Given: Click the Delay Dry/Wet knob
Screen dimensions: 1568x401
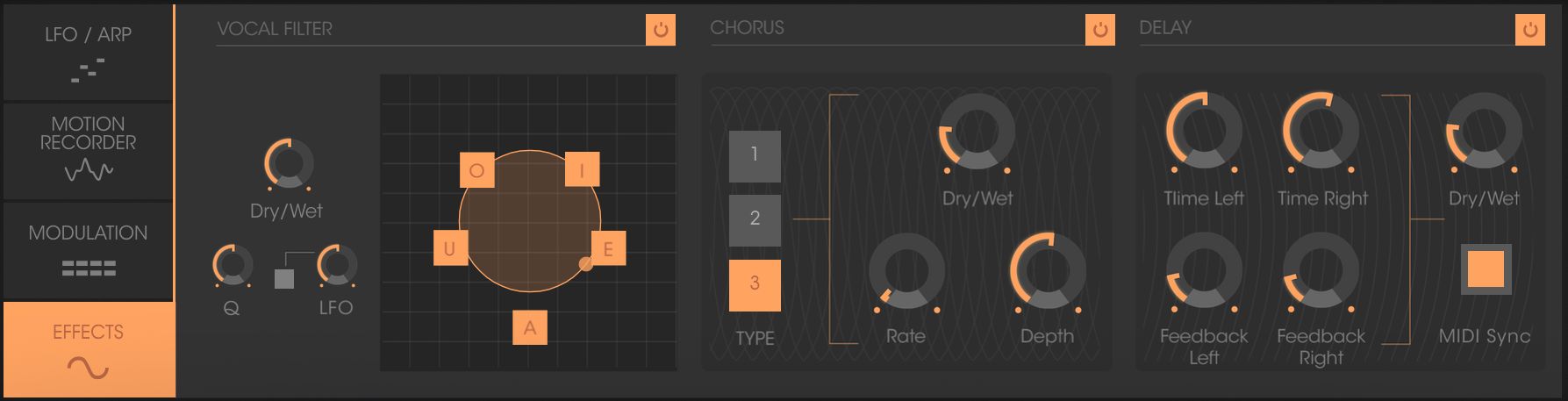Looking at the screenshot, I should 1484,132.
